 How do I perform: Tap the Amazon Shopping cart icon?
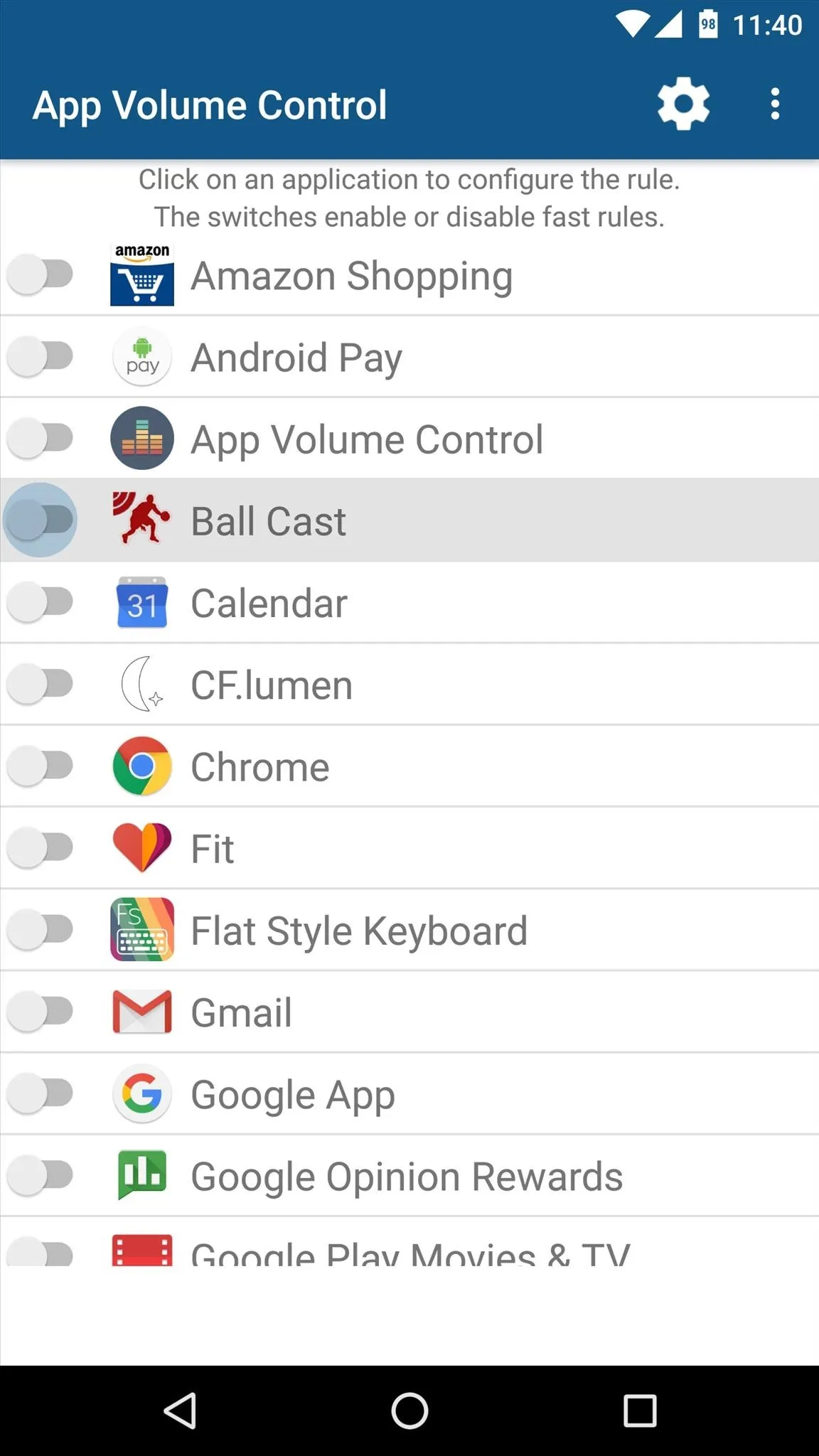tap(142, 274)
